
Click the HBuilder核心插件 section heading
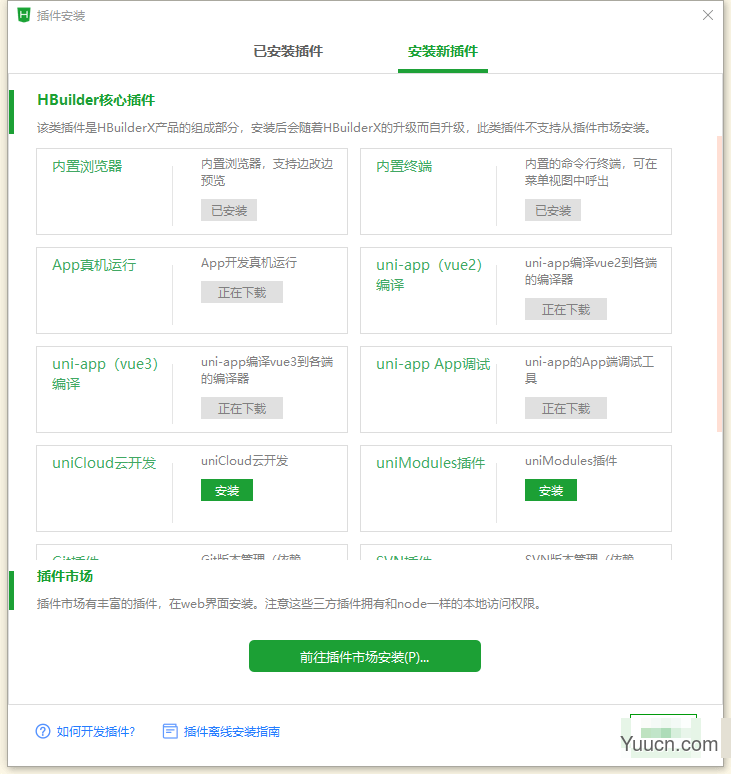[96, 100]
